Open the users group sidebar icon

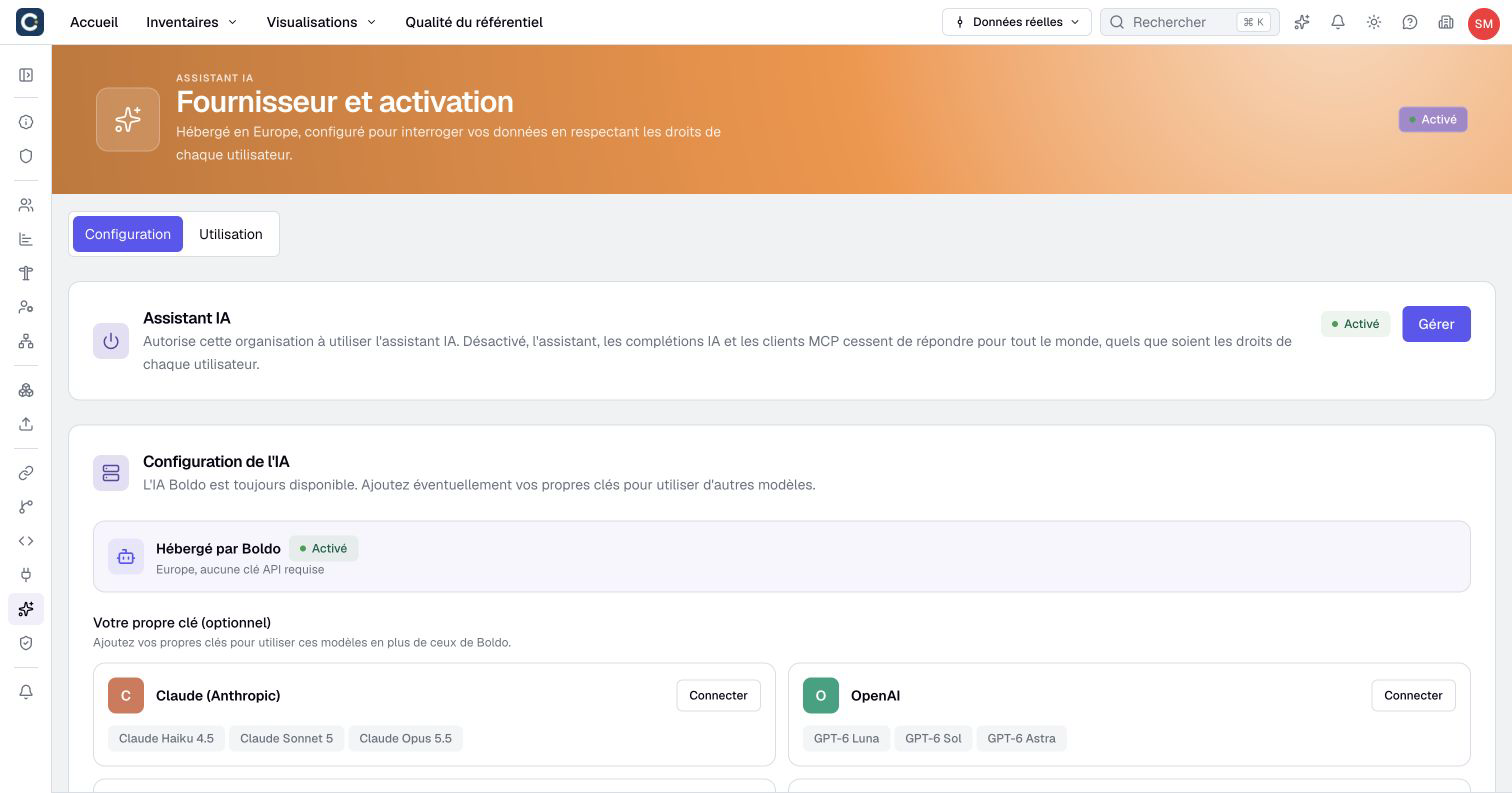point(26,205)
